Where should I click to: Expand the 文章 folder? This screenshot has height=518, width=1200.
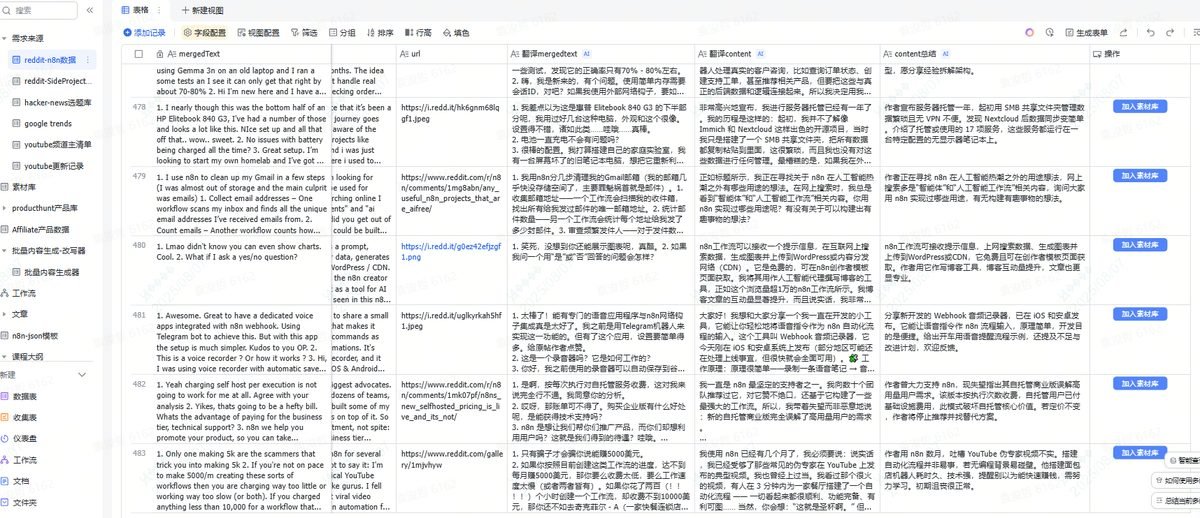click(x=6, y=313)
